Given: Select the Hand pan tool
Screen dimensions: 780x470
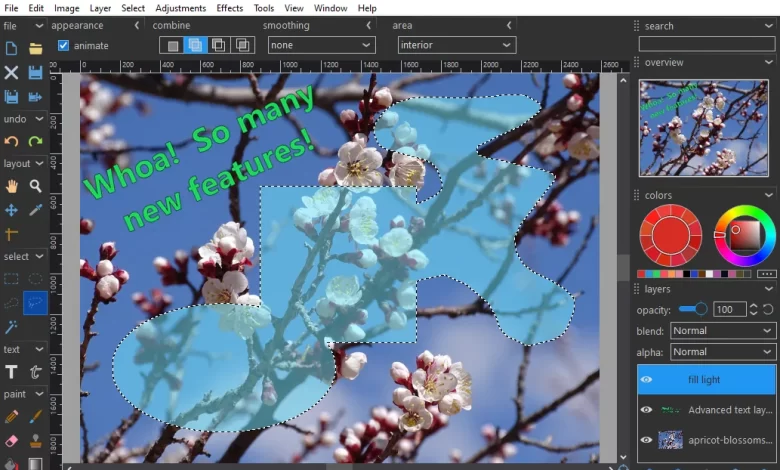Looking at the screenshot, I should [x=11, y=186].
